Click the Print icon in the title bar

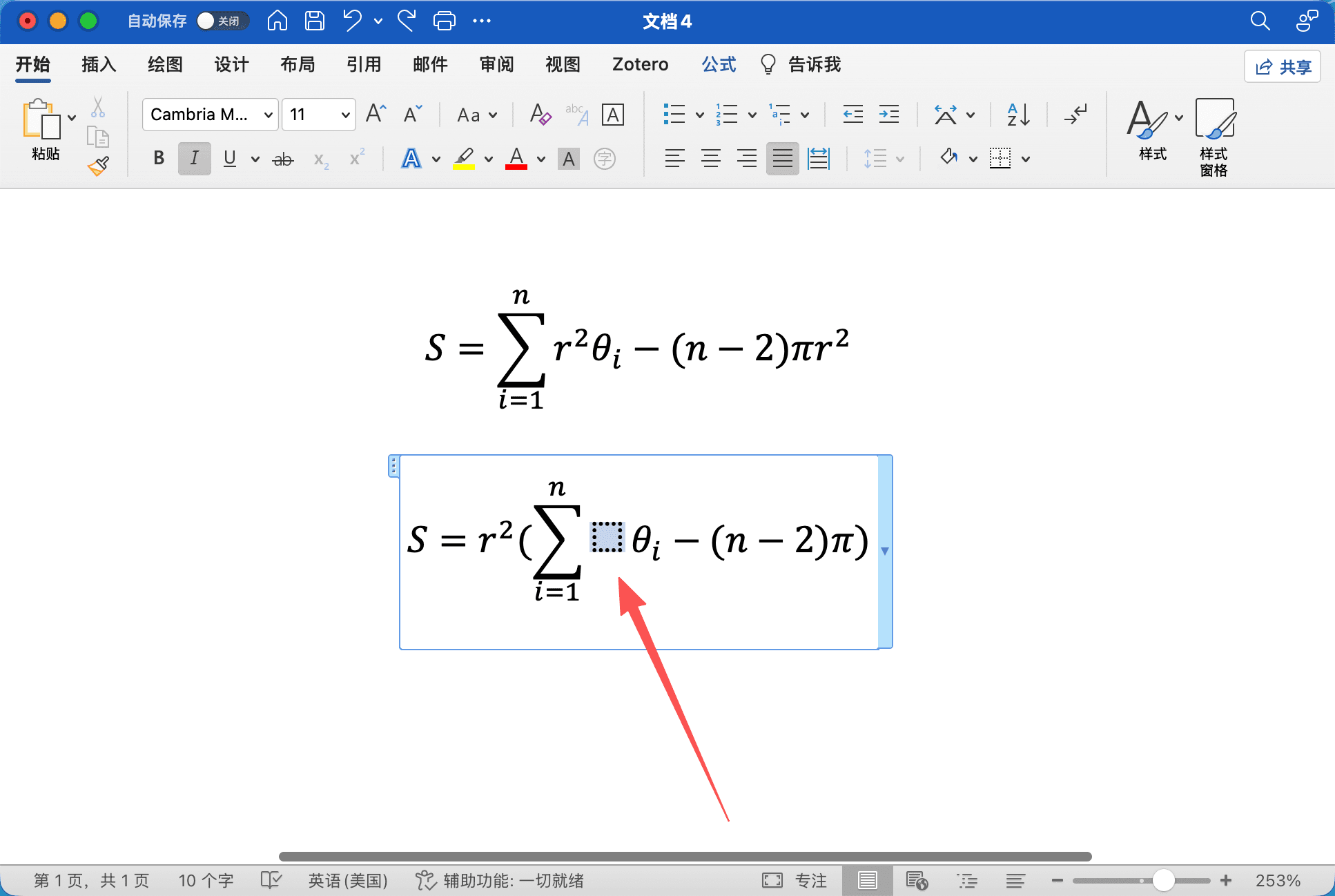coord(444,21)
